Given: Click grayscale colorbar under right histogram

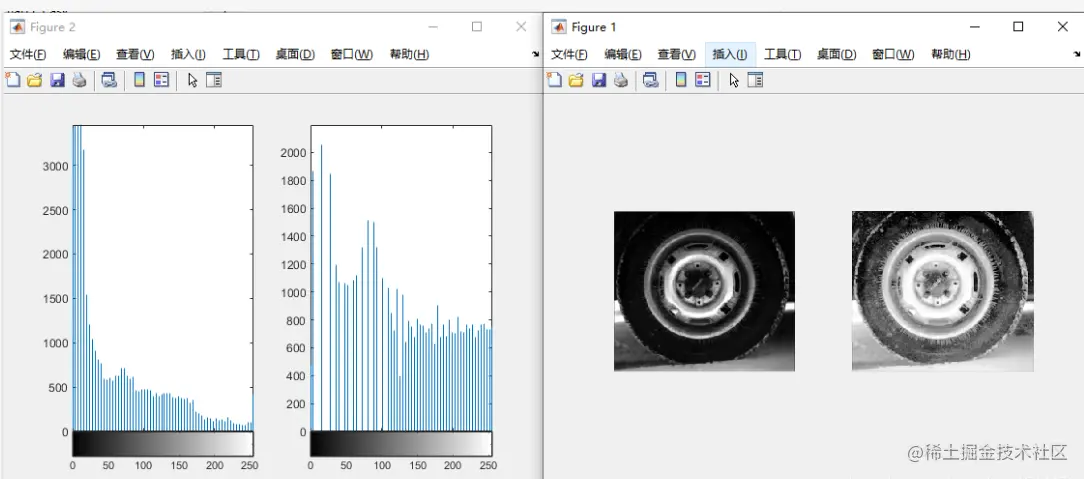Looking at the screenshot, I should (x=401, y=443).
